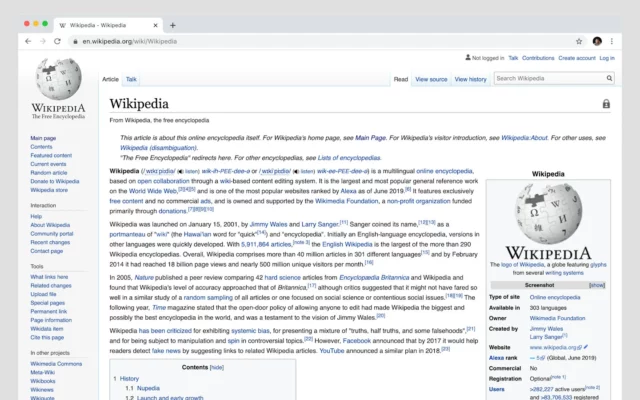Open Special pages
Image resolution: width=640 pixels, height=400 pixels.
point(47,302)
